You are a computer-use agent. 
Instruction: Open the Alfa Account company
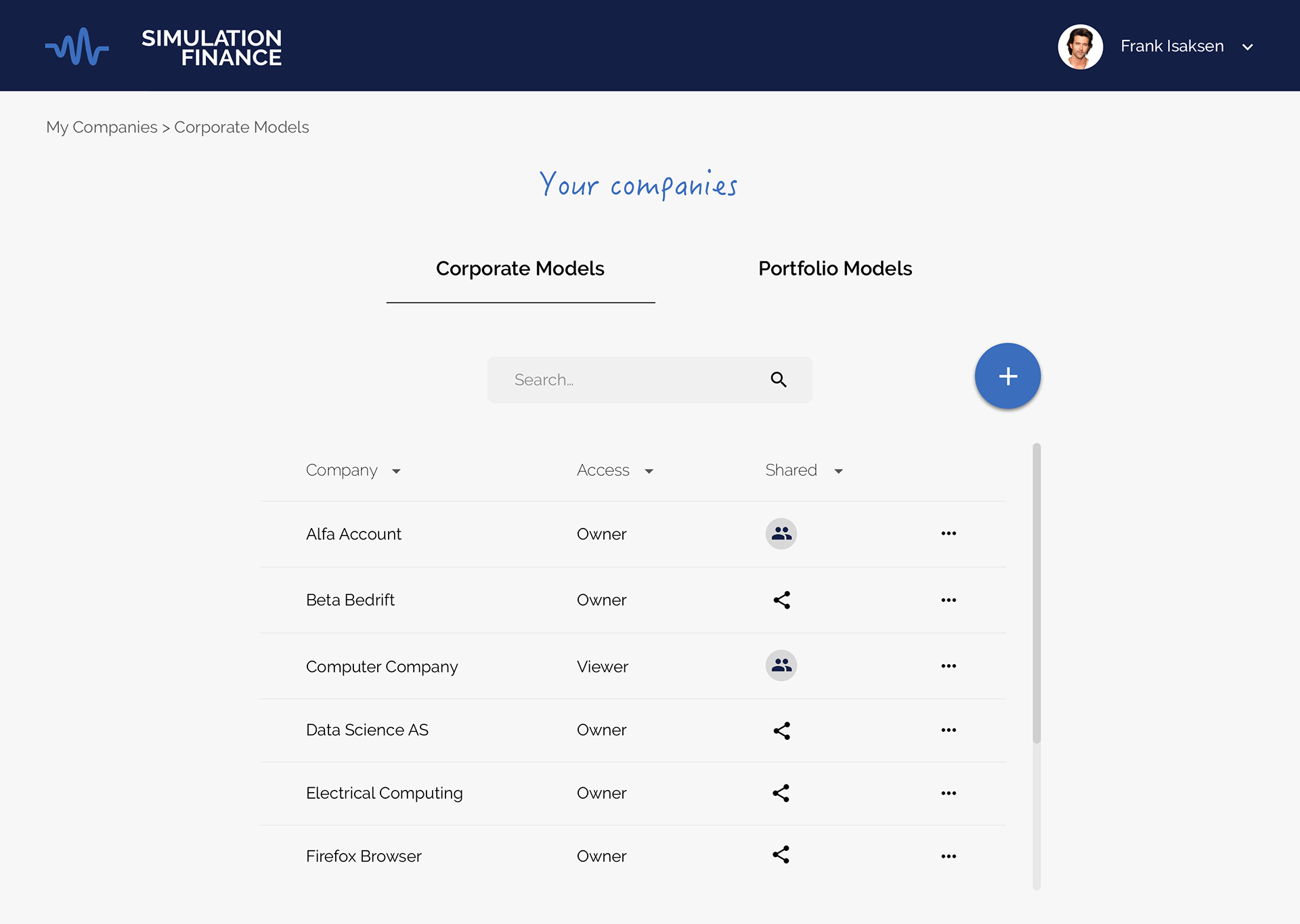353,534
